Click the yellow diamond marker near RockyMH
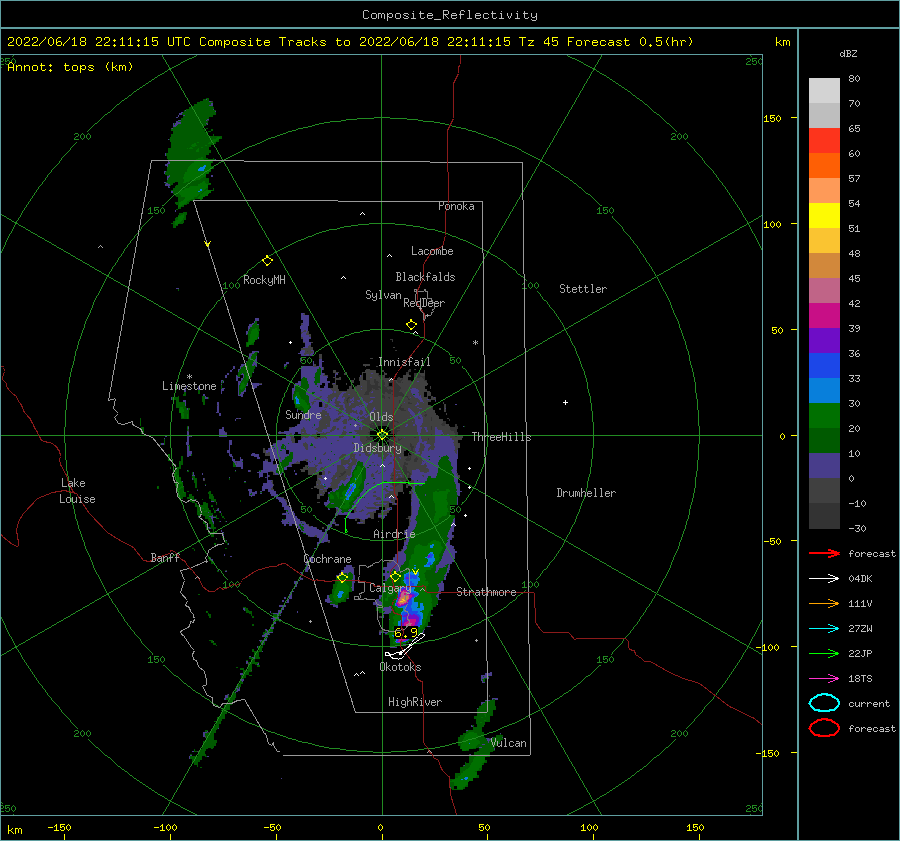This screenshot has height=841, width=900. coord(267,261)
